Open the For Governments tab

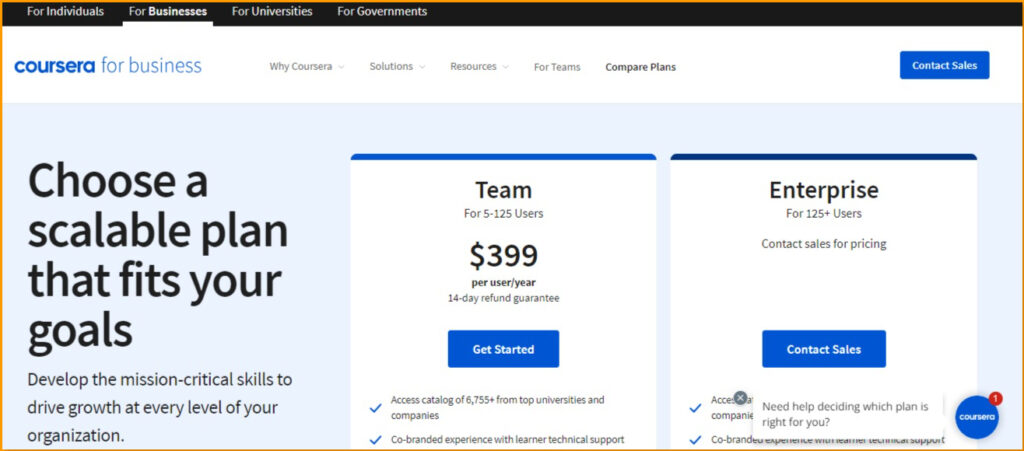click(x=382, y=12)
